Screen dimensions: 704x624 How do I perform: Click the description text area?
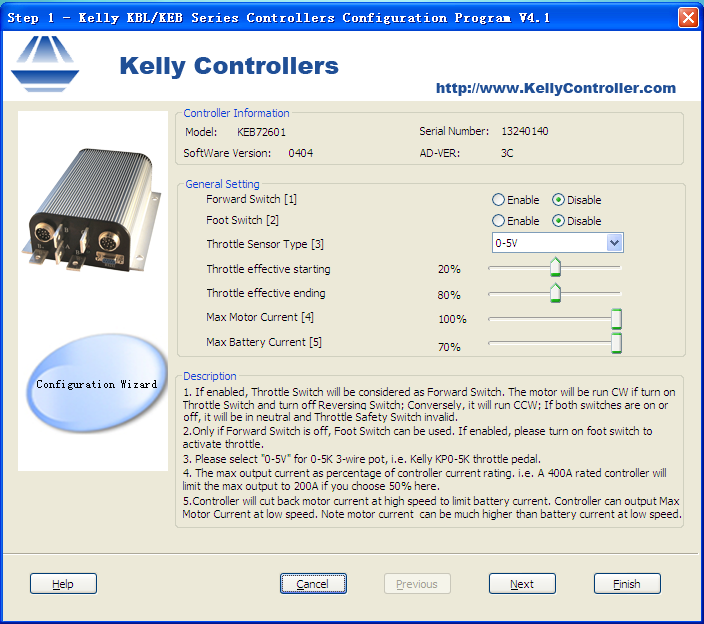[x=430, y=450]
